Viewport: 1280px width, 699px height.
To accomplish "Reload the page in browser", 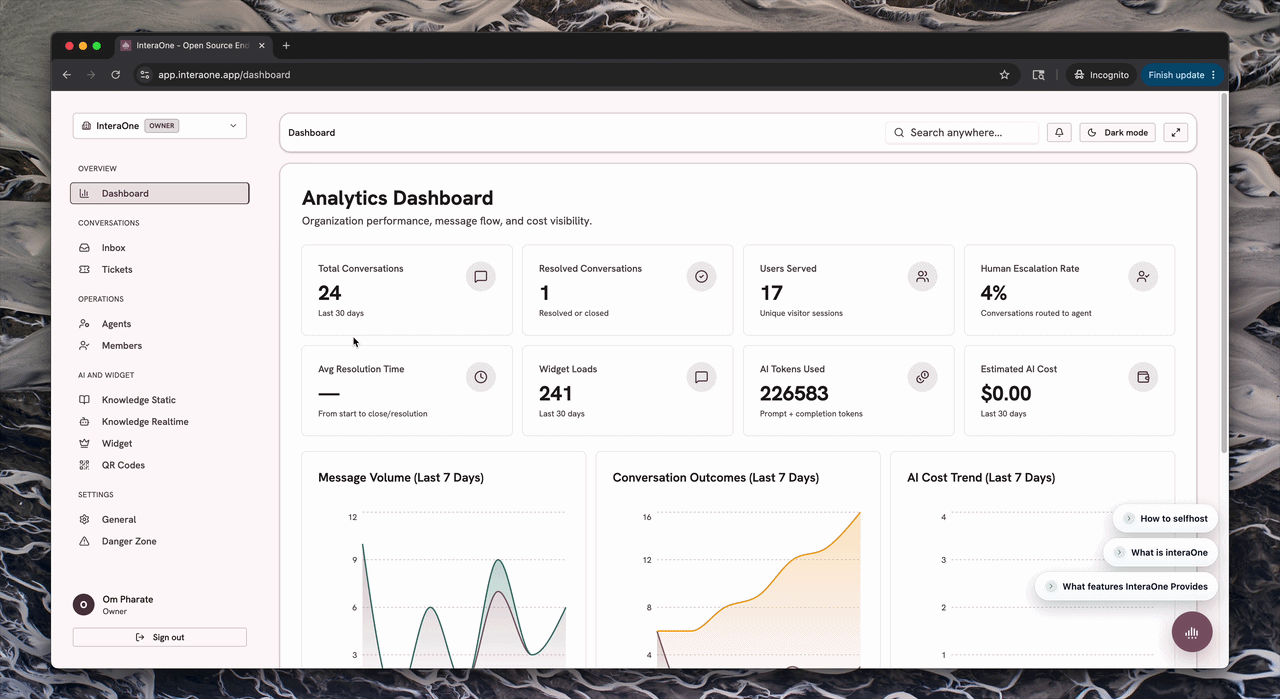I will coord(116,75).
